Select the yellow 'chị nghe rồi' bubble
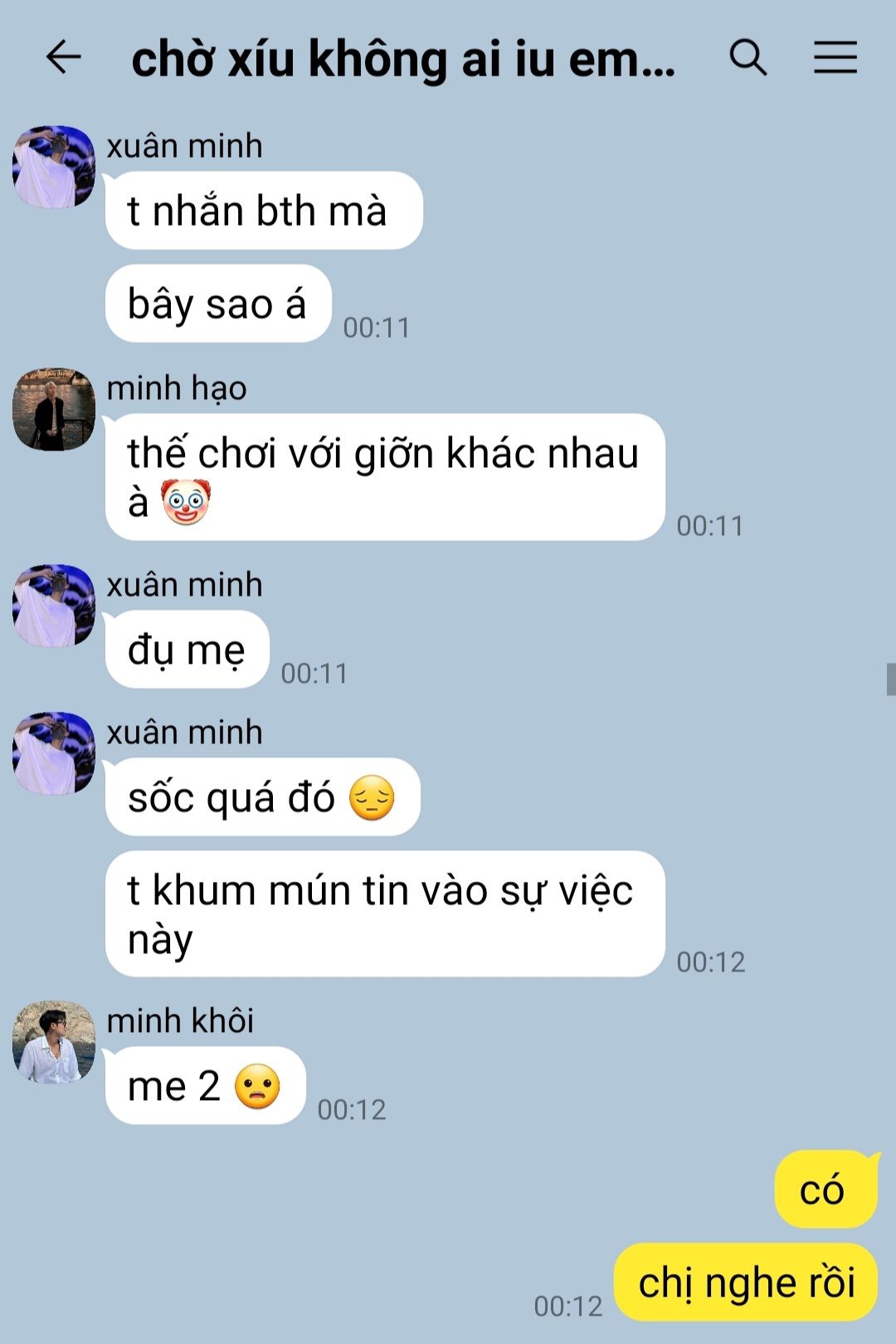Image resolution: width=896 pixels, height=1344 pixels. 746,1283
